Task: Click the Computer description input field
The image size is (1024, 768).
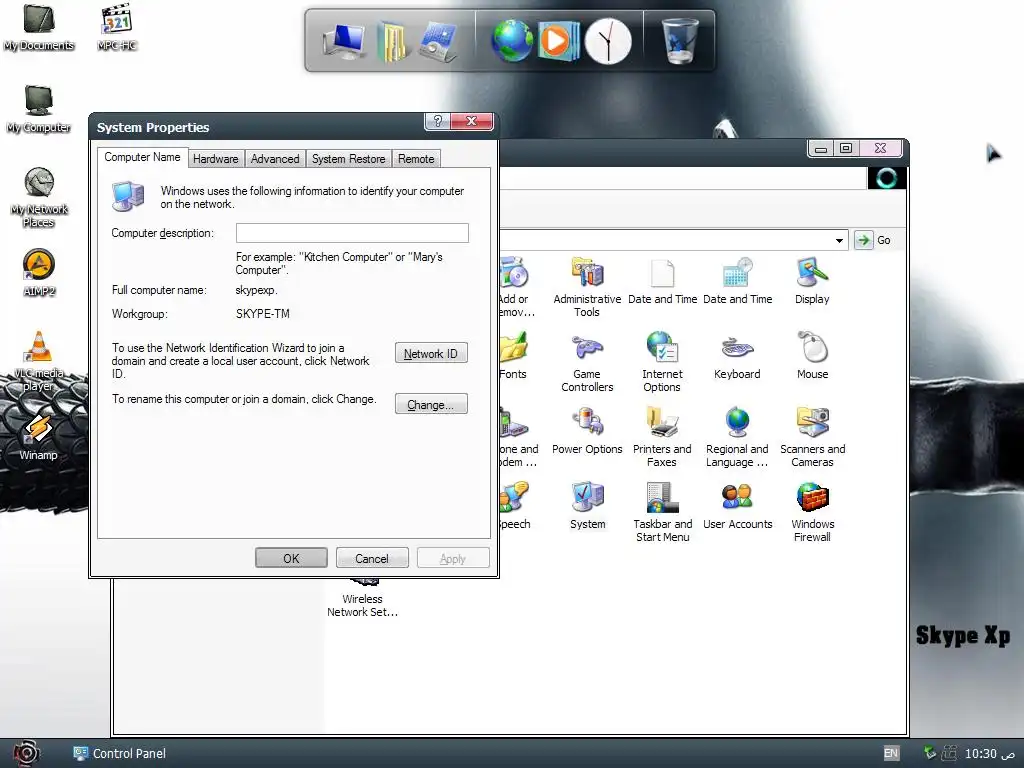Action: pos(352,233)
